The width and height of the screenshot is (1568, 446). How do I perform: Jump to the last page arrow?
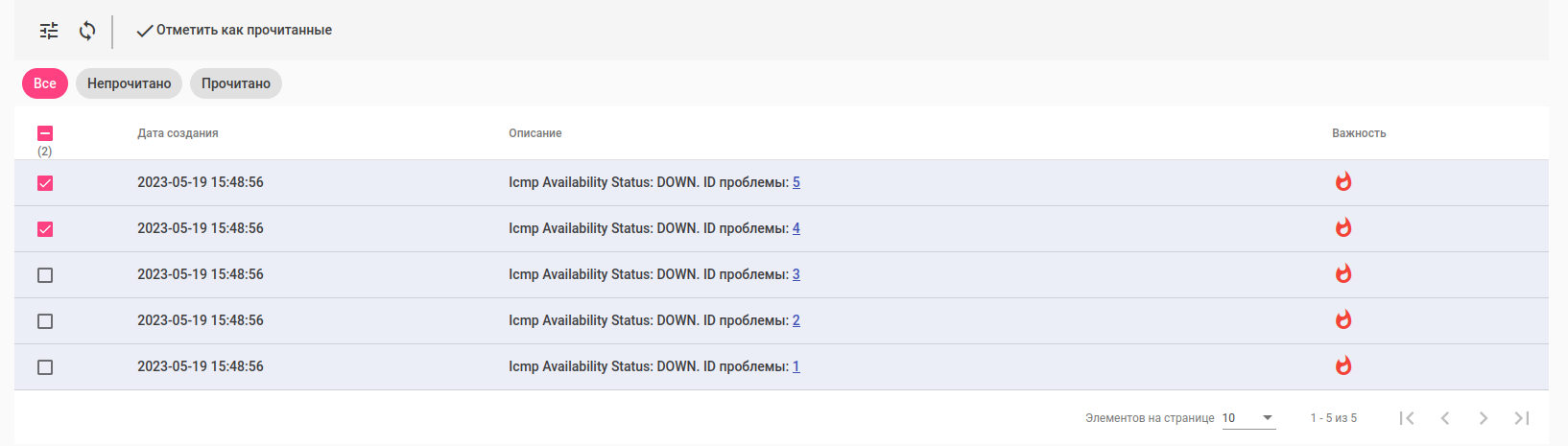click(1522, 418)
